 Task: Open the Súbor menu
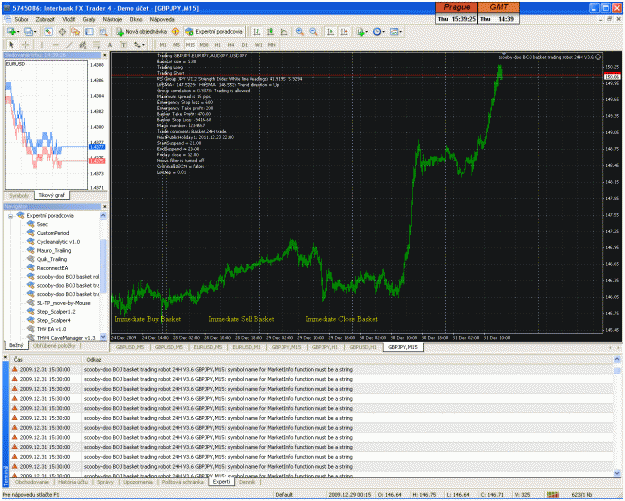[21, 19]
